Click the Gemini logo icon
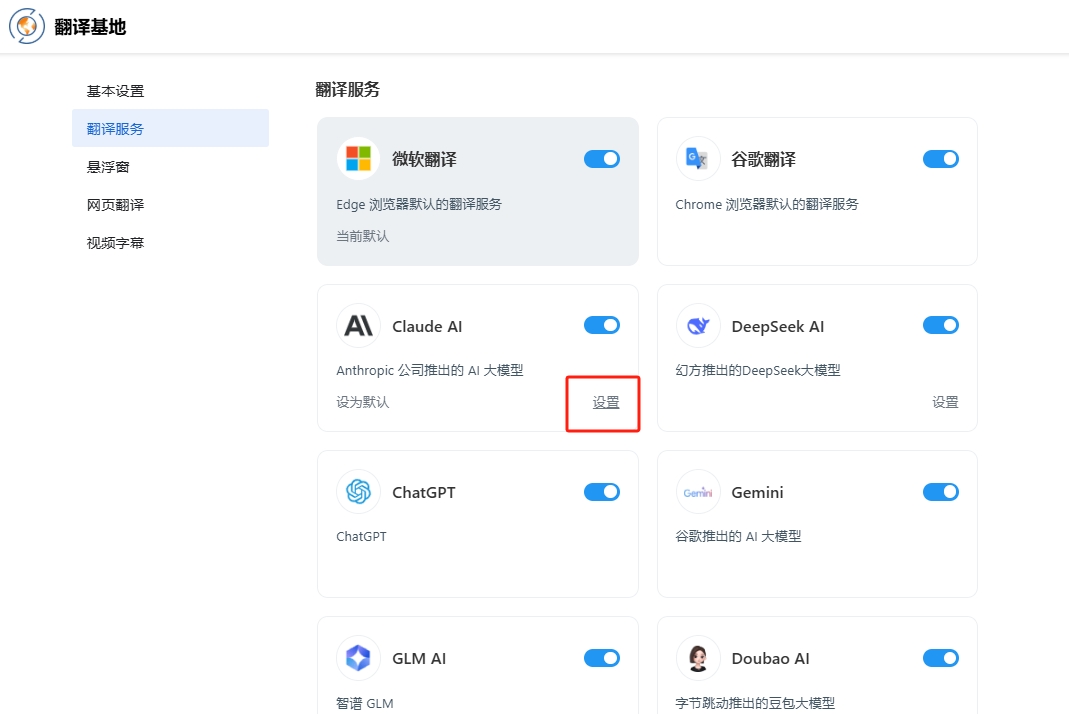Screen dimensions: 1069x714 click(x=697, y=492)
